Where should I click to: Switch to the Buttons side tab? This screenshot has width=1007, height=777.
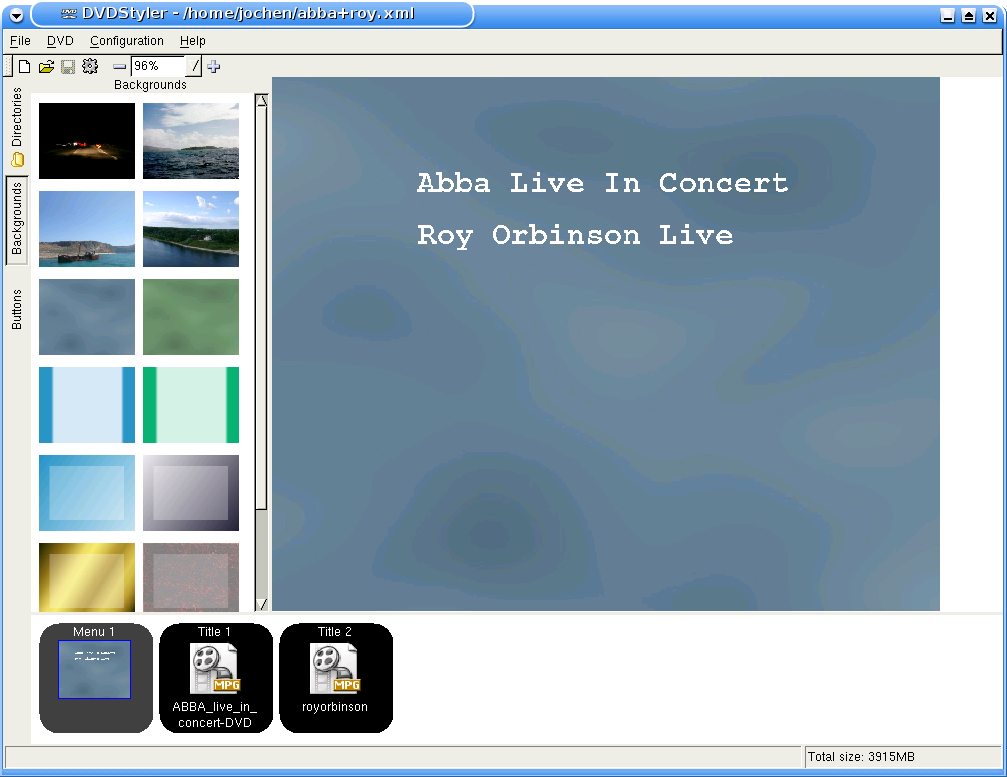[x=17, y=309]
